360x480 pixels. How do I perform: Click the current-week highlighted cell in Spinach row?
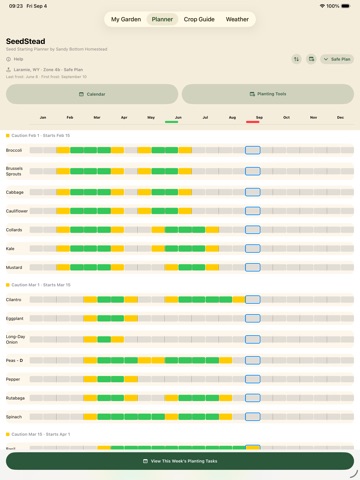click(x=253, y=417)
